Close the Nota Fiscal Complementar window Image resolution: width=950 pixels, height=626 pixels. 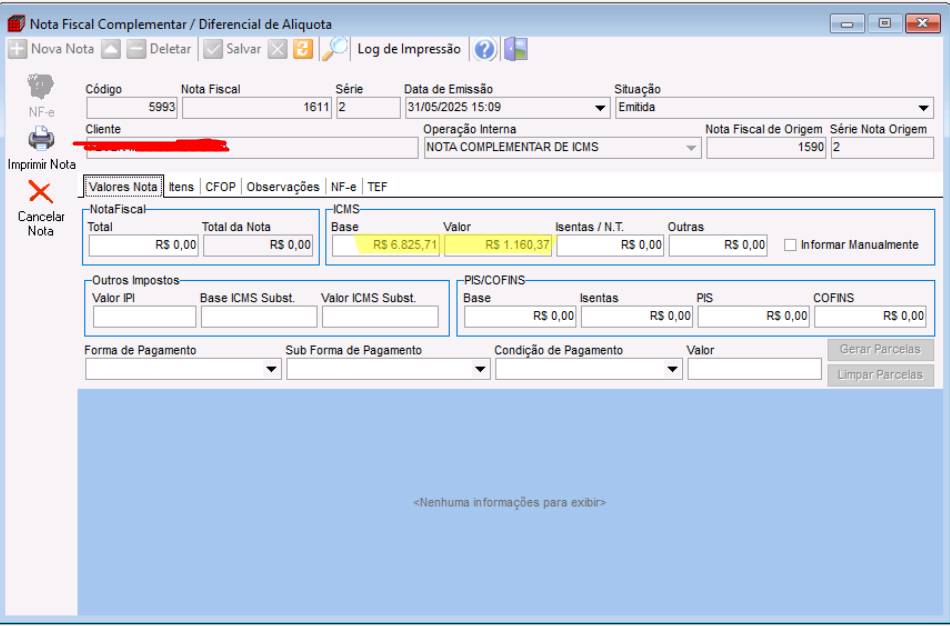pyautogui.click(x=922, y=24)
